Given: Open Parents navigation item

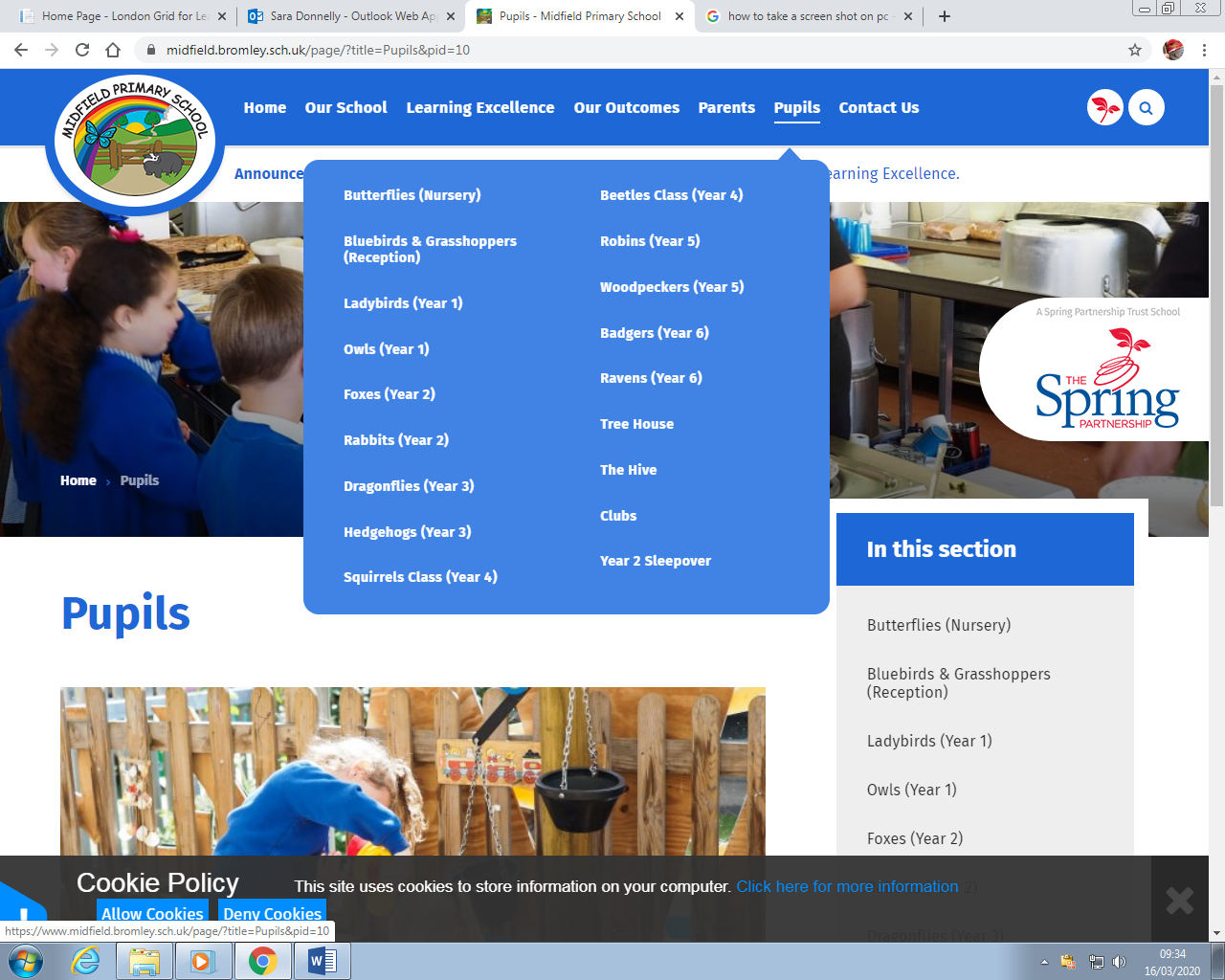Looking at the screenshot, I should click(726, 108).
